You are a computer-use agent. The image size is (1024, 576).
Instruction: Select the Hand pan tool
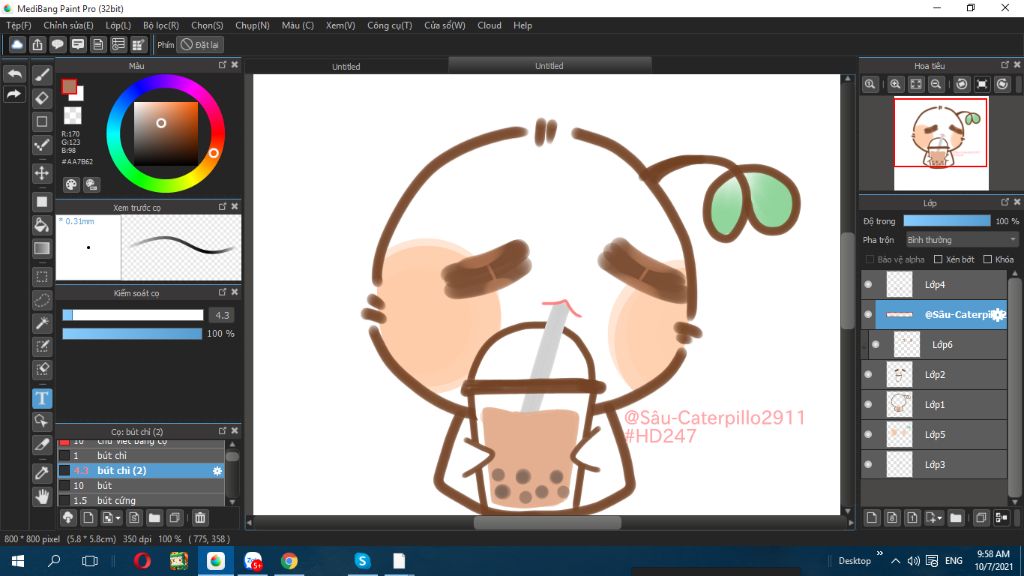coord(42,497)
